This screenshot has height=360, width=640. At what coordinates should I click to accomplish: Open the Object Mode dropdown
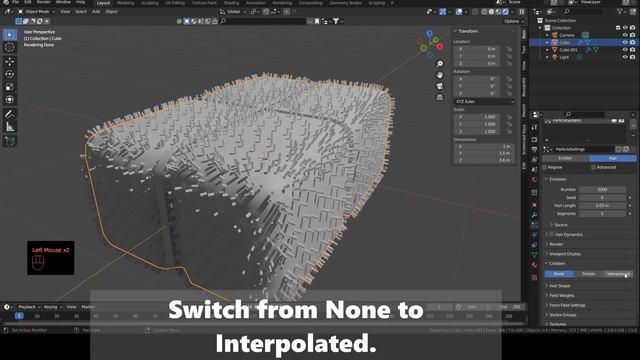tap(37, 12)
